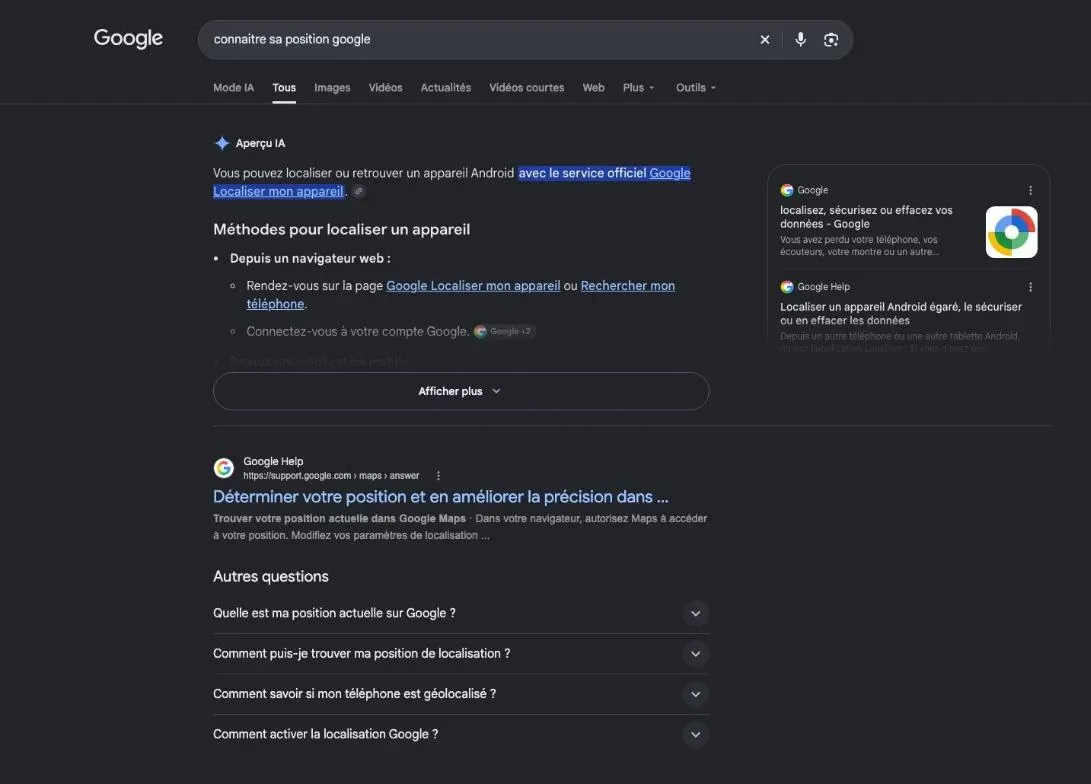Screen dimensions: 1091x784
Task: Click Méthodes pour localiser un appareil heading
Action: 342,230
